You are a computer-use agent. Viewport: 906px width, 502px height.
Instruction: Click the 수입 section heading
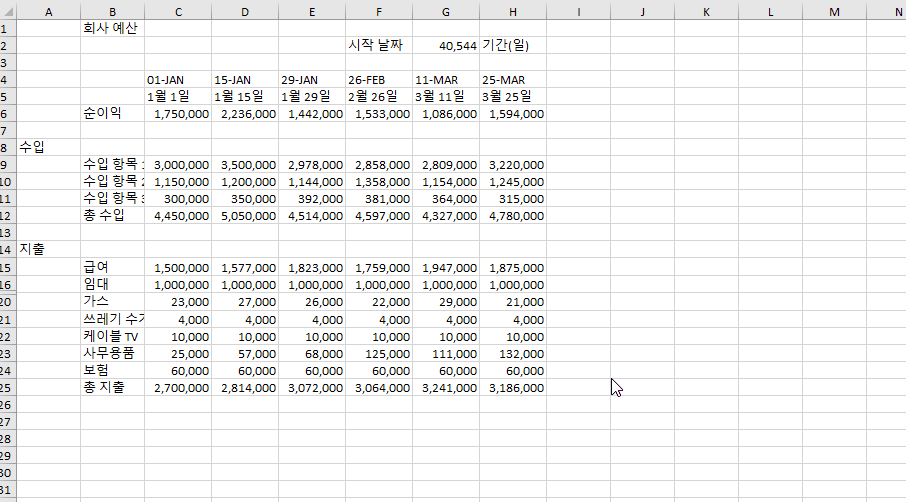click(49, 147)
